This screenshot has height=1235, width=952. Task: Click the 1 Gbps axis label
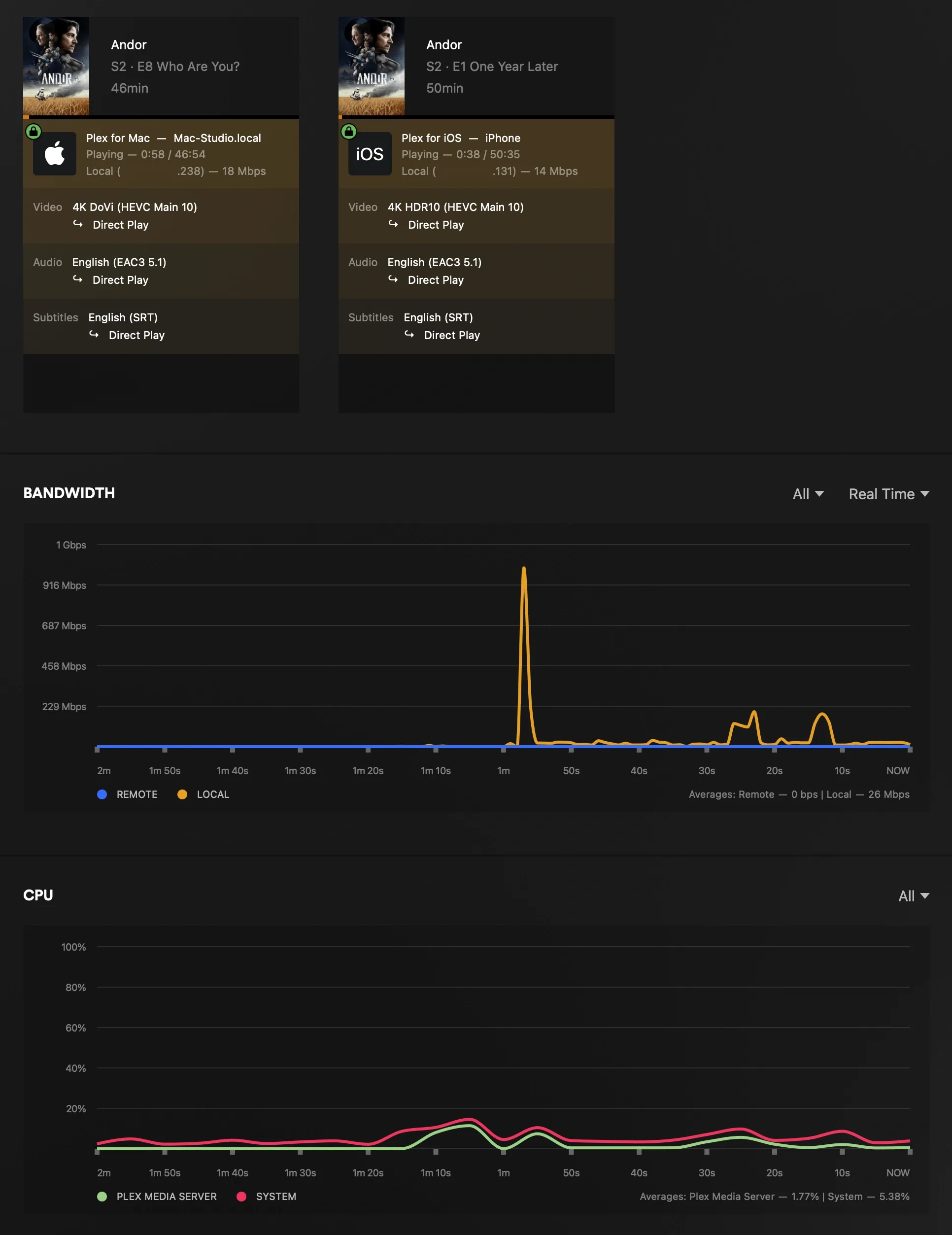70,545
